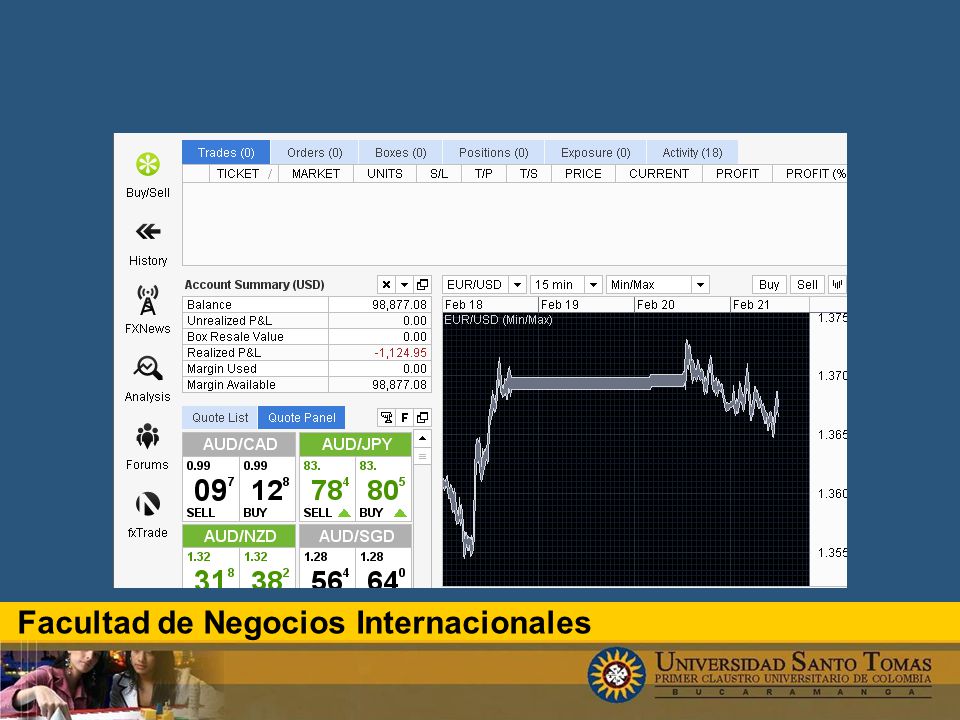Click AUD/SGD buy price 64
The width and height of the screenshot is (960, 720).
tap(382, 579)
